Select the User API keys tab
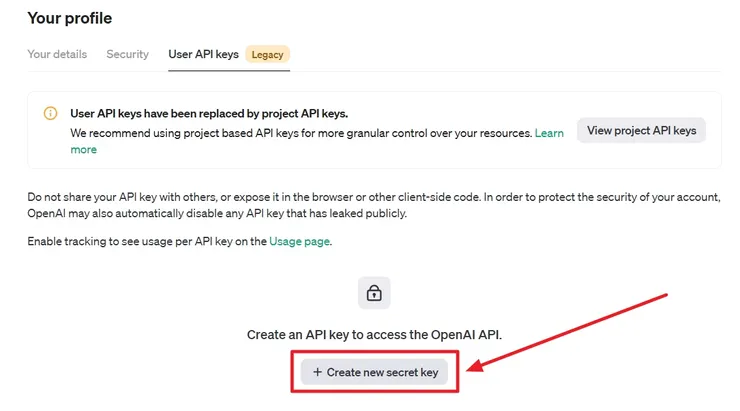The width and height of the screenshot is (740, 411). 203,54
